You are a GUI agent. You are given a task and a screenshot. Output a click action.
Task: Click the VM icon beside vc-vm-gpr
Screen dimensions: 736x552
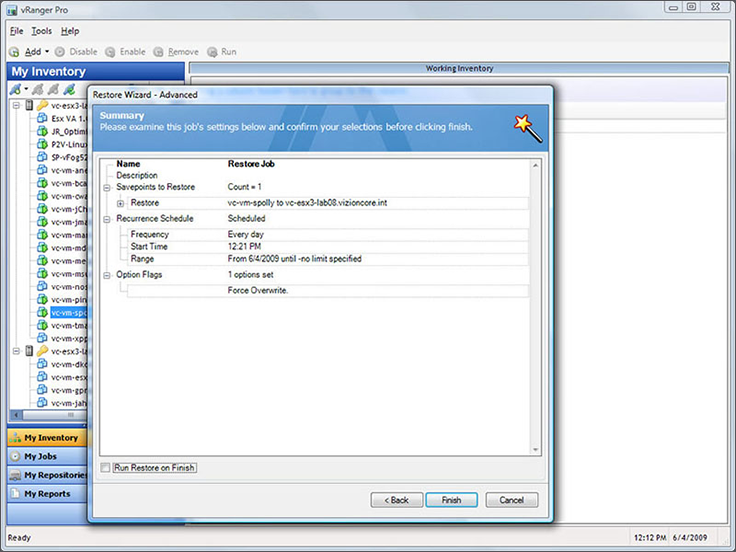(42, 390)
